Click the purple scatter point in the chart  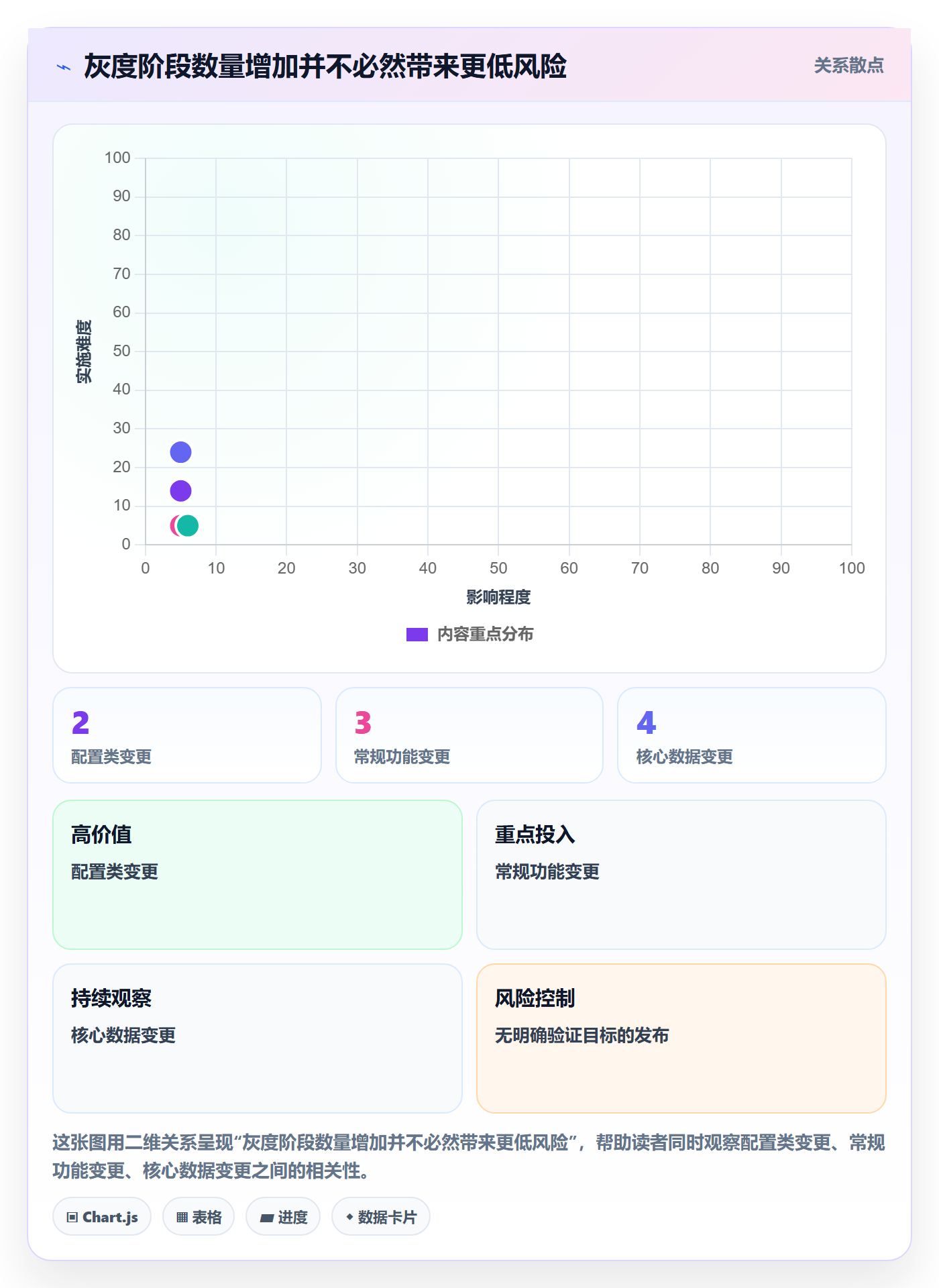(180, 491)
